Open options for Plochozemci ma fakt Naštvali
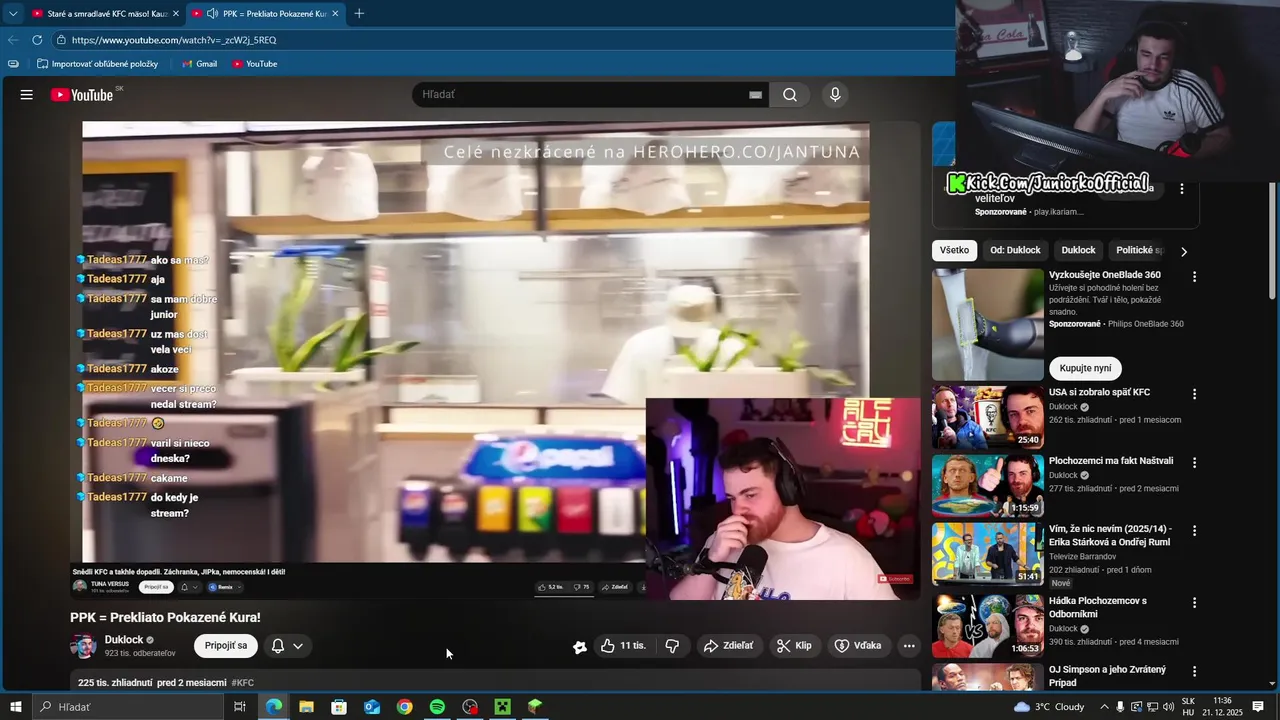 [1193, 463]
